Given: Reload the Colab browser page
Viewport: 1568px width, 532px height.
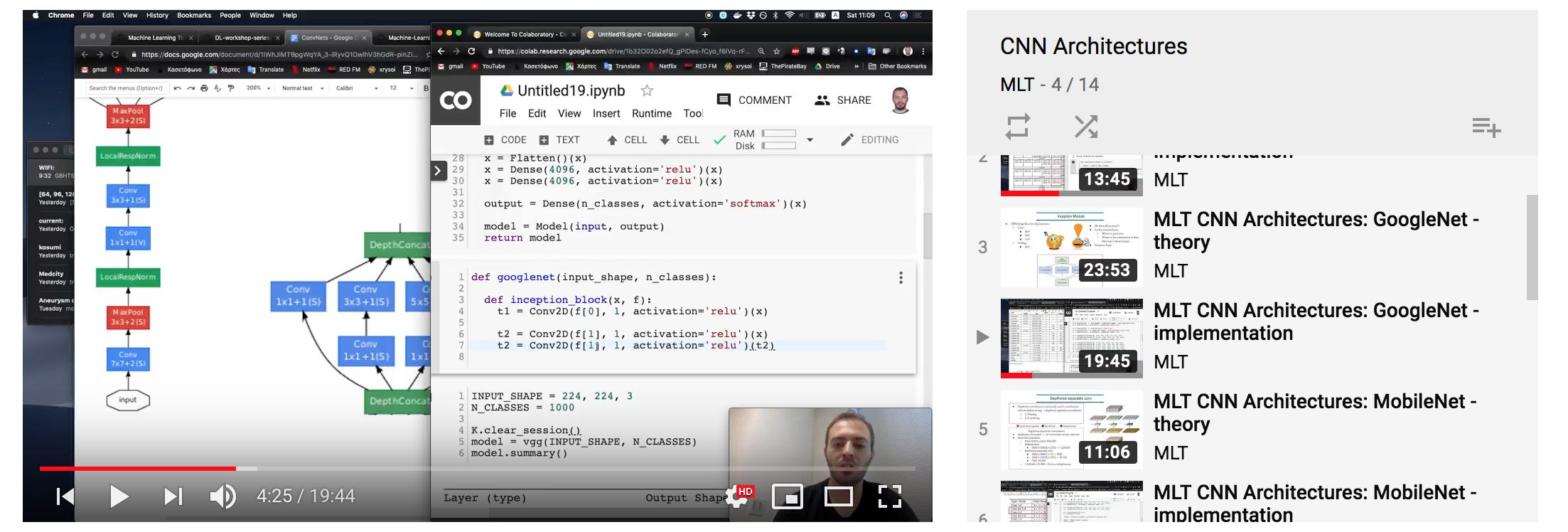Looking at the screenshot, I should click(471, 51).
